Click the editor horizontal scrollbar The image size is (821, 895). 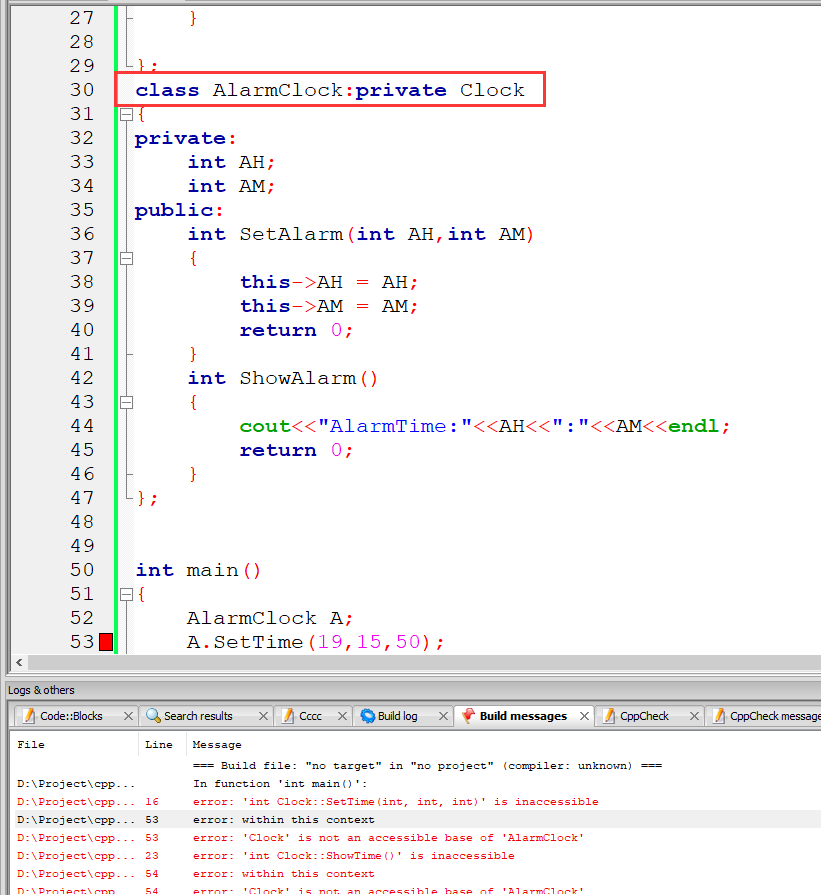(400, 663)
